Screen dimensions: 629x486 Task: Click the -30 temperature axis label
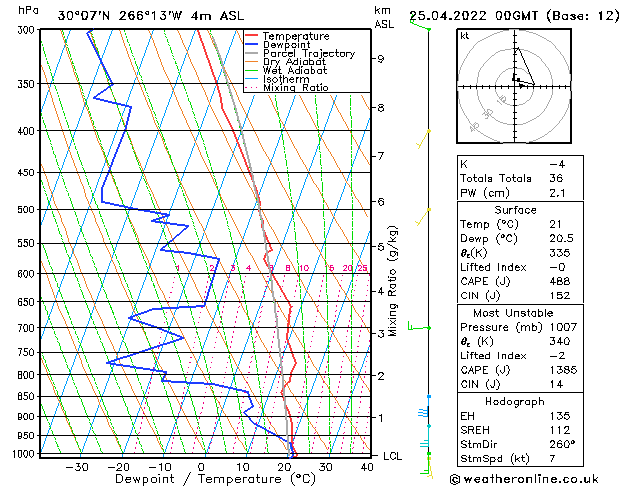point(77,468)
